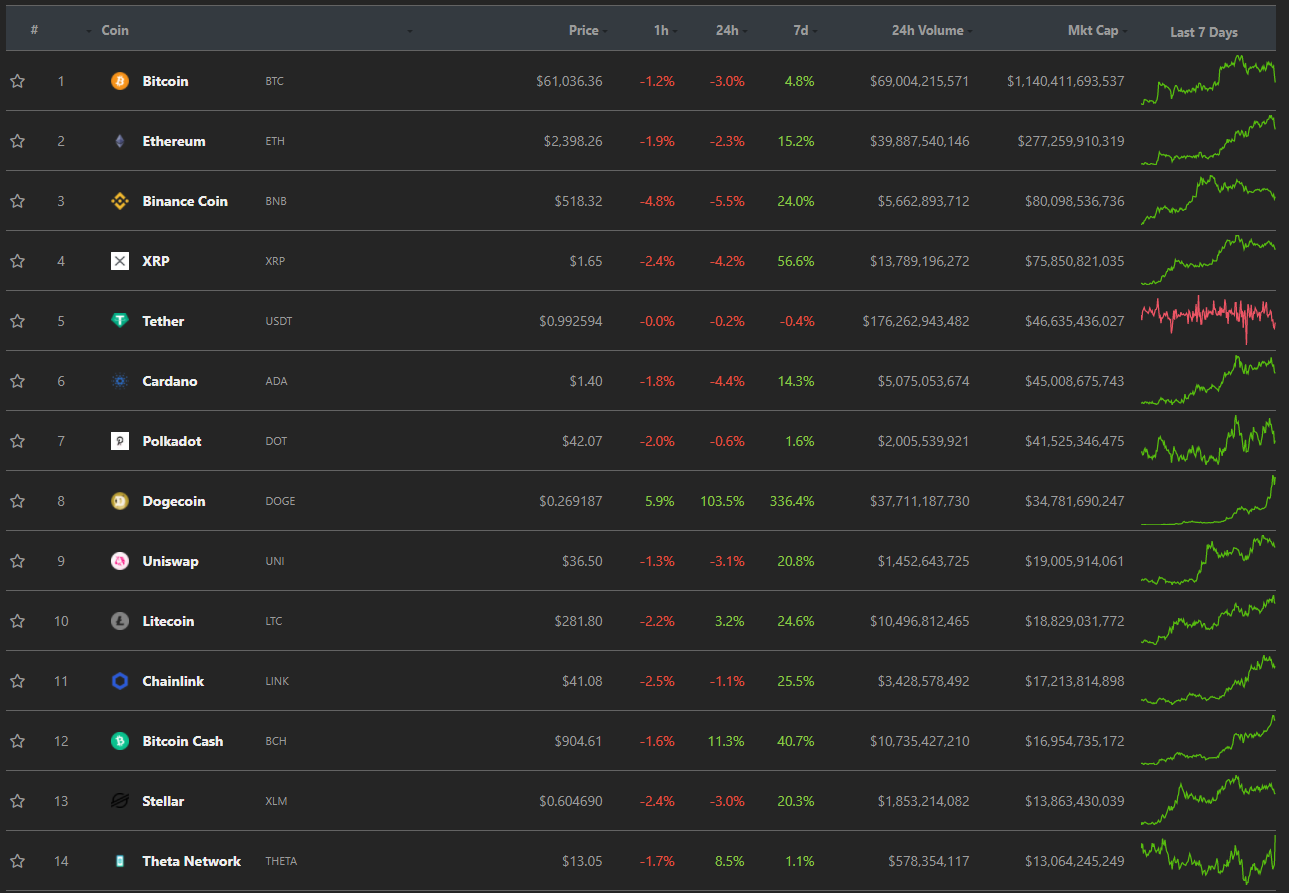This screenshot has height=893, width=1289.
Task: Star XRP as a favorite
Action: click(x=17, y=261)
